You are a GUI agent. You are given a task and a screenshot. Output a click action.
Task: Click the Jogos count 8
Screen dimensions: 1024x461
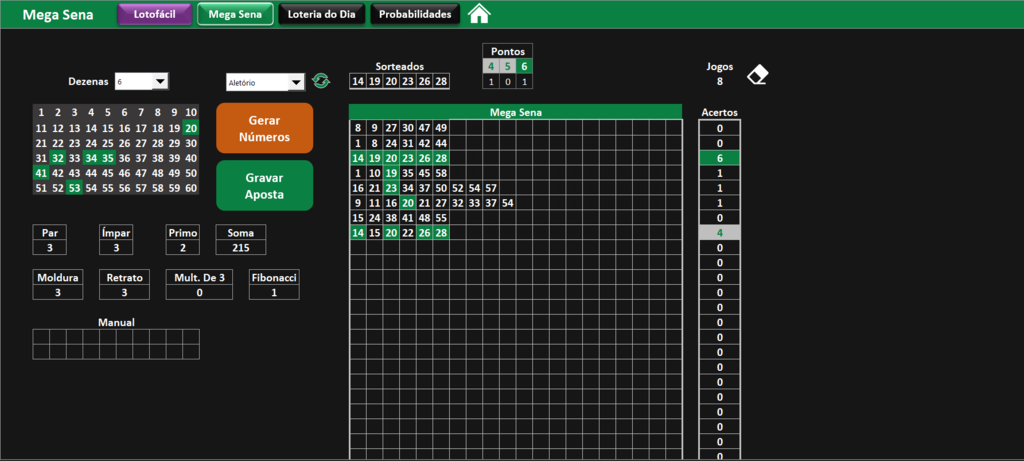720,82
